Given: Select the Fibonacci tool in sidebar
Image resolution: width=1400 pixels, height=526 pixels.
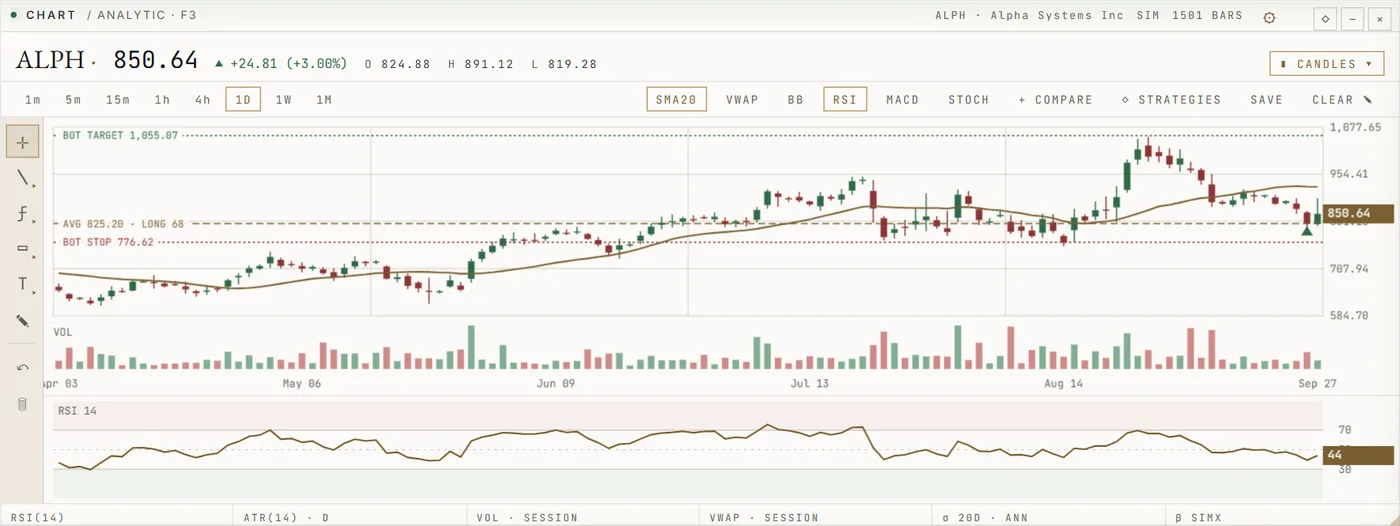Looking at the screenshot, I should pos(22,213).
